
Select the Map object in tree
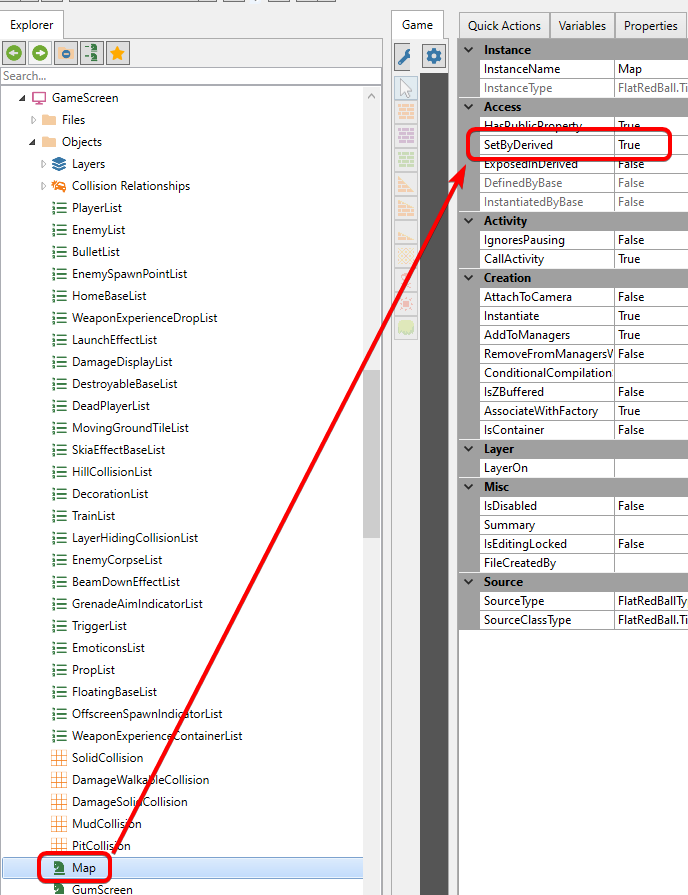point(84,868)
